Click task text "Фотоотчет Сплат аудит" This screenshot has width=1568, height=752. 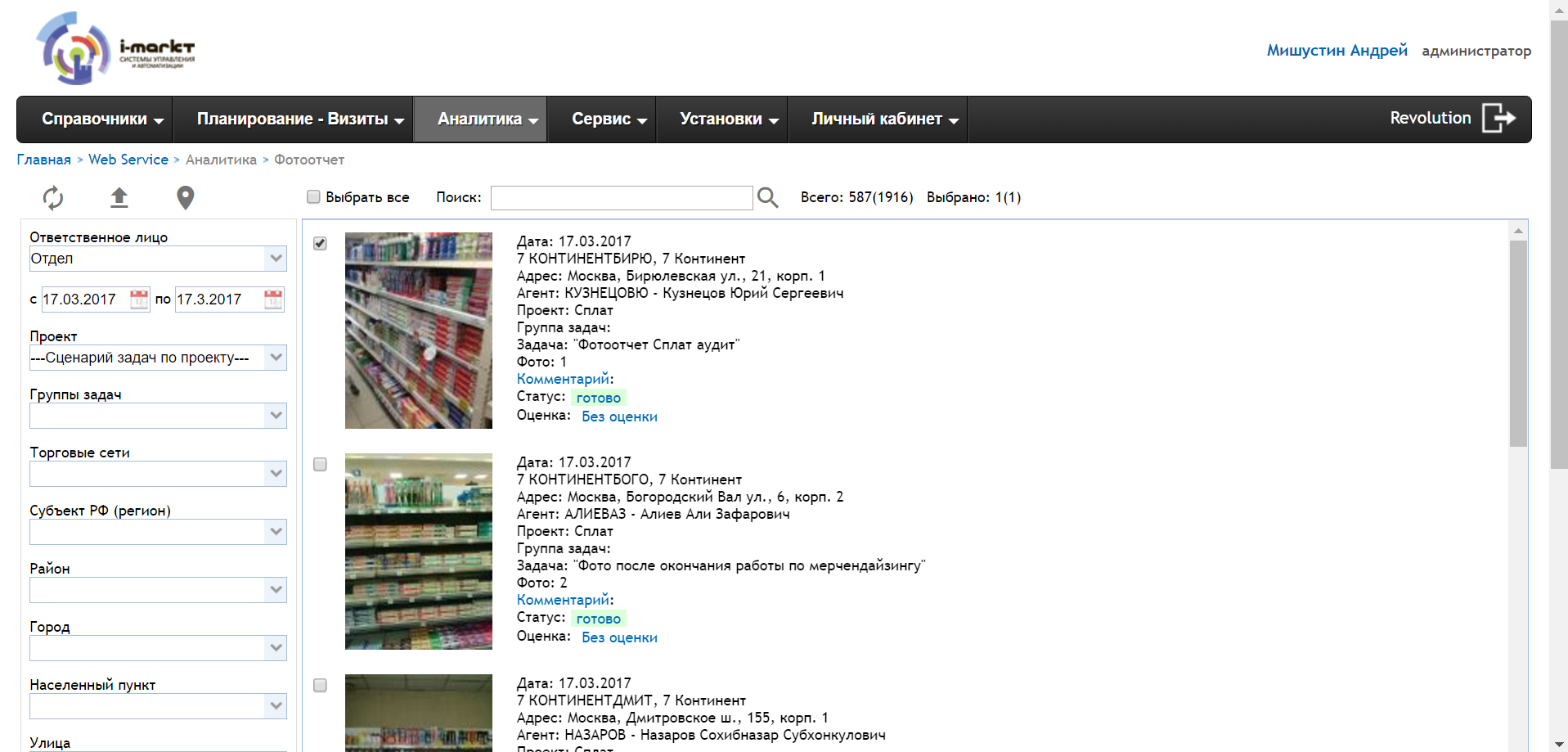[655, 344]
